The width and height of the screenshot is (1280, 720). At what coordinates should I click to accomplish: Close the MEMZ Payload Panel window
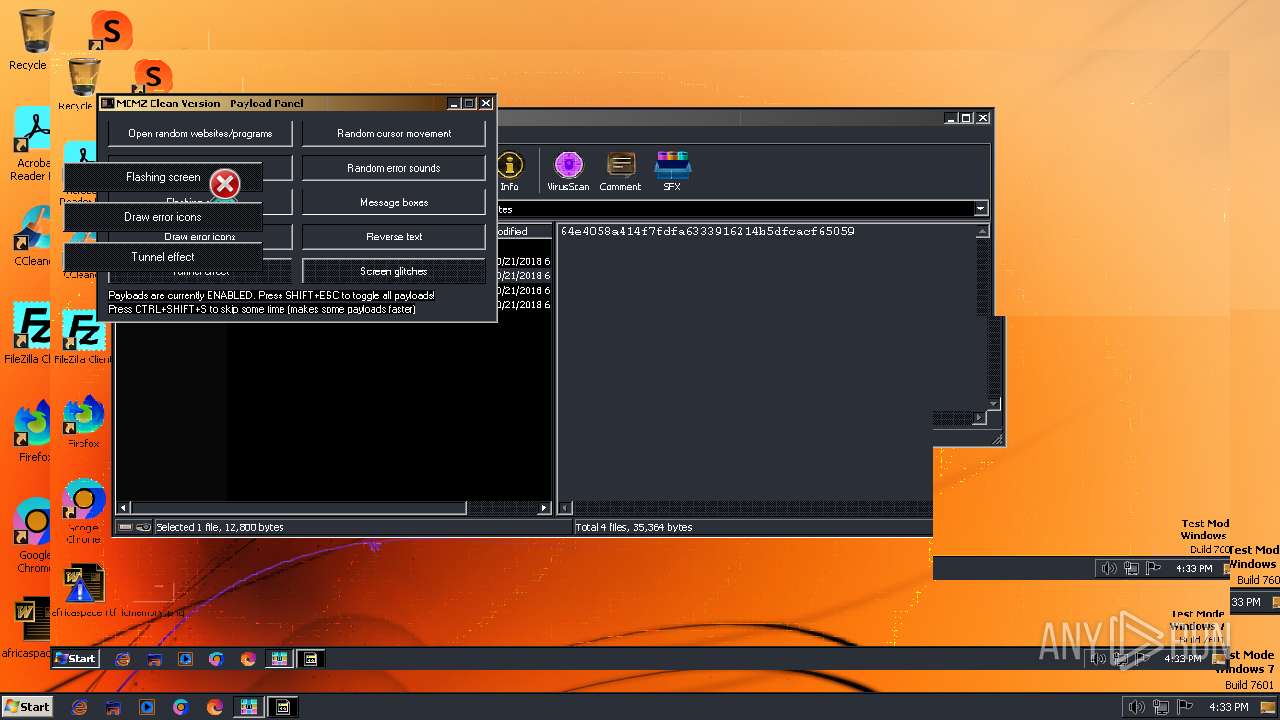point(486,103)
